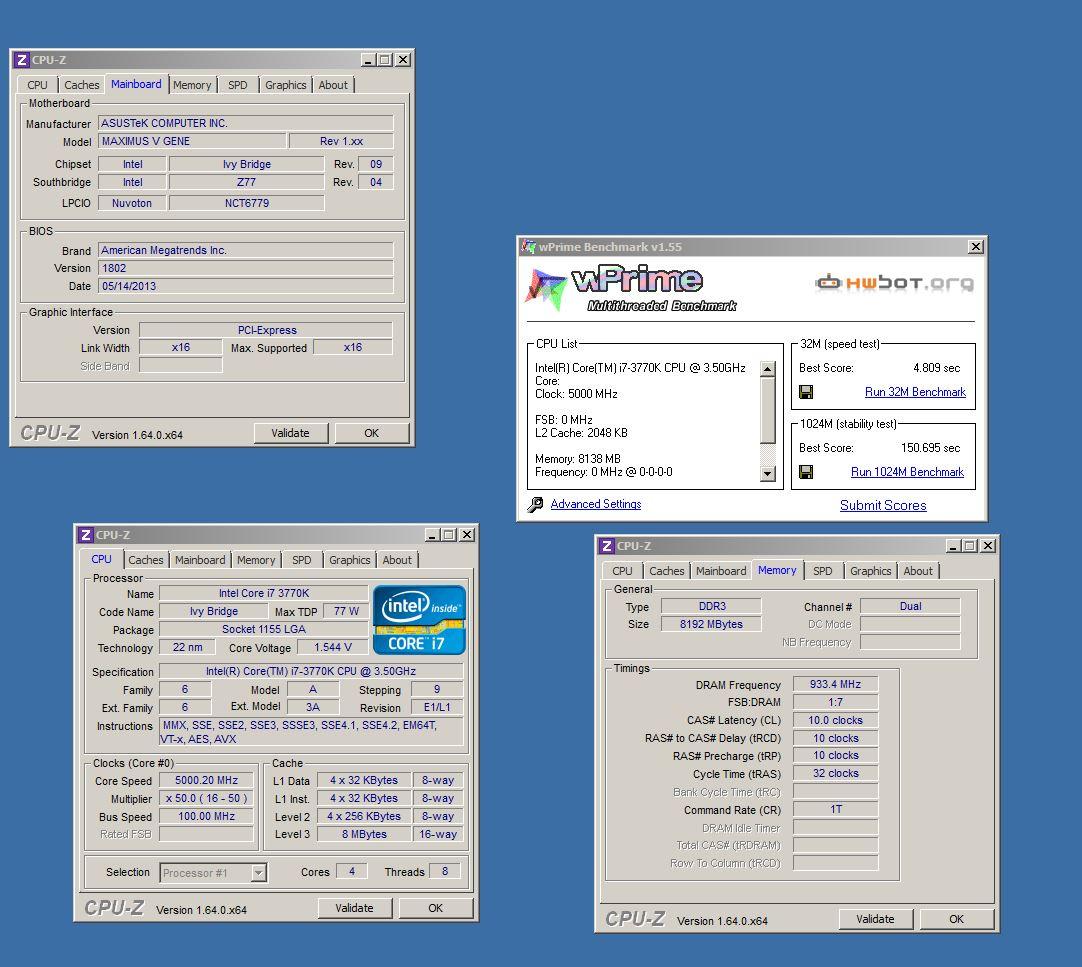Open the Memory tab in the Mainboard CPU-Z window
The image size is (1082, 967).
(x=192, y=85)
